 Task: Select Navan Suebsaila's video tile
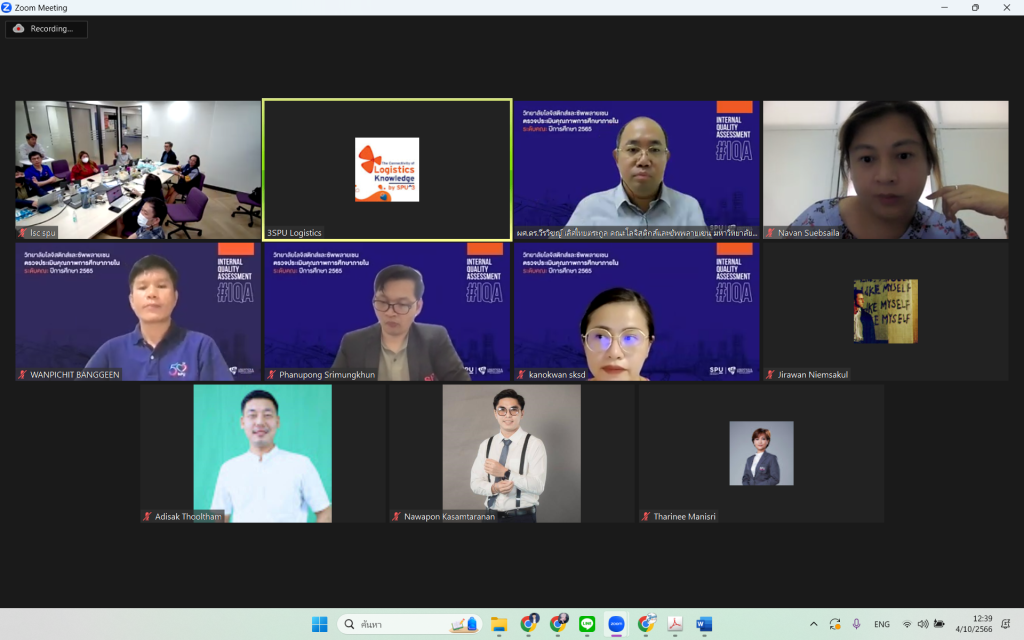(x=886, y=170)
